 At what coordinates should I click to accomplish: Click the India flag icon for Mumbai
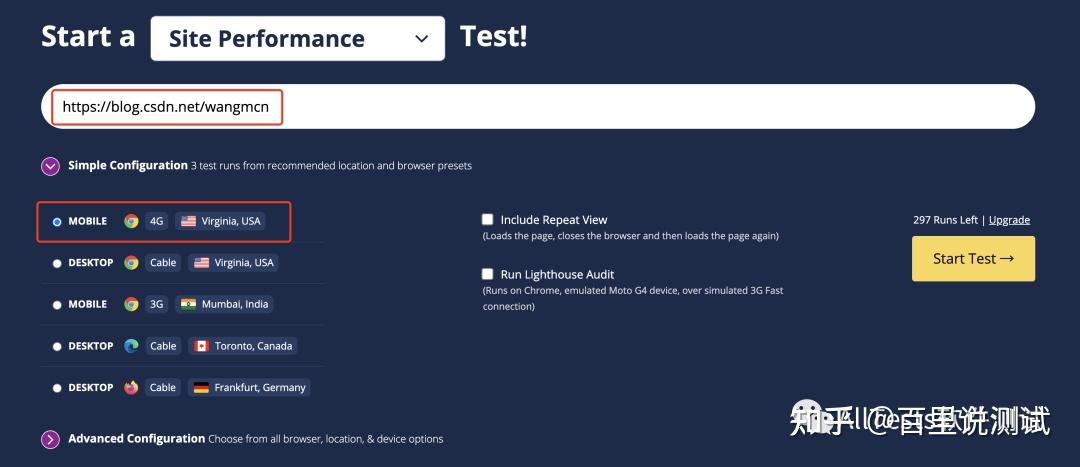pos(188,304)
